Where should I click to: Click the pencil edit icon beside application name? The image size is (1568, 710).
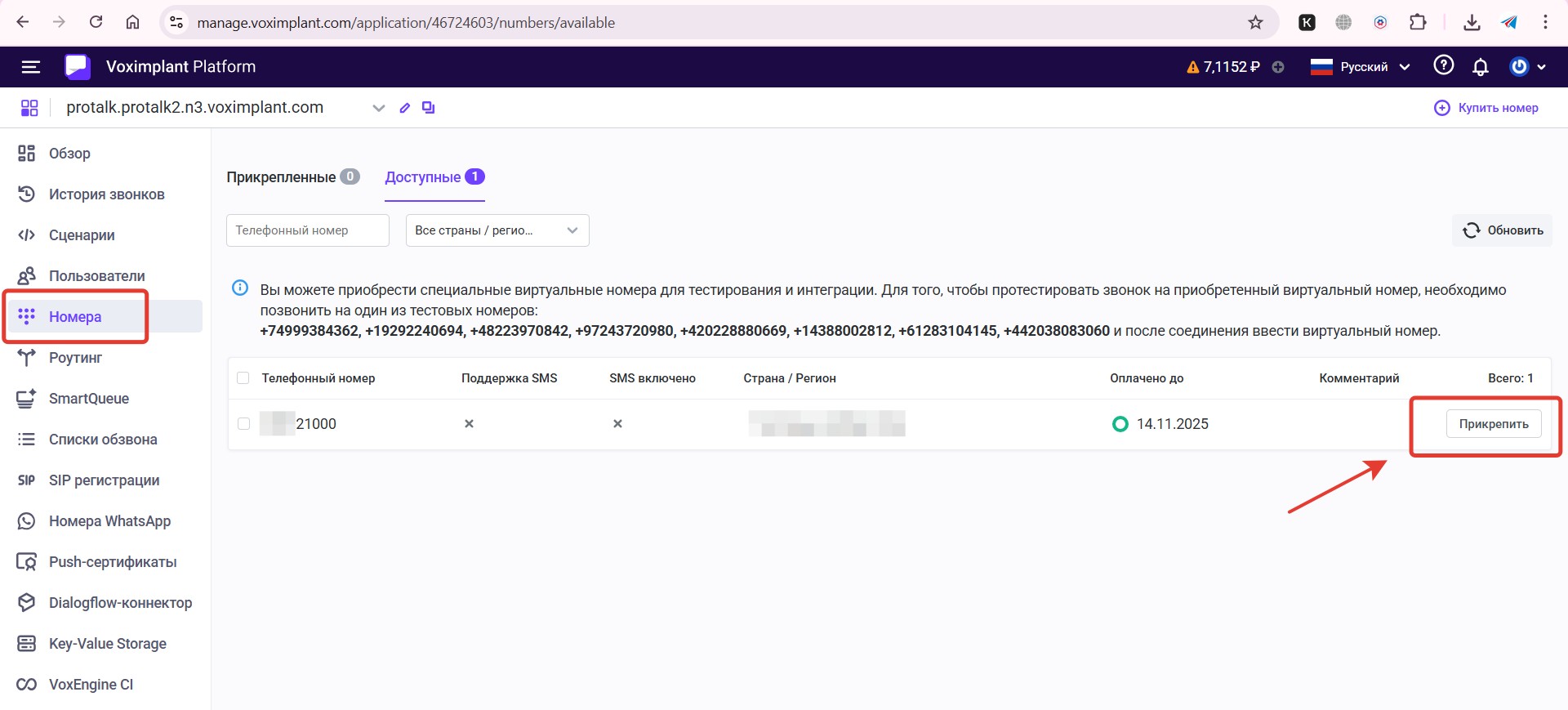[404, 108]
